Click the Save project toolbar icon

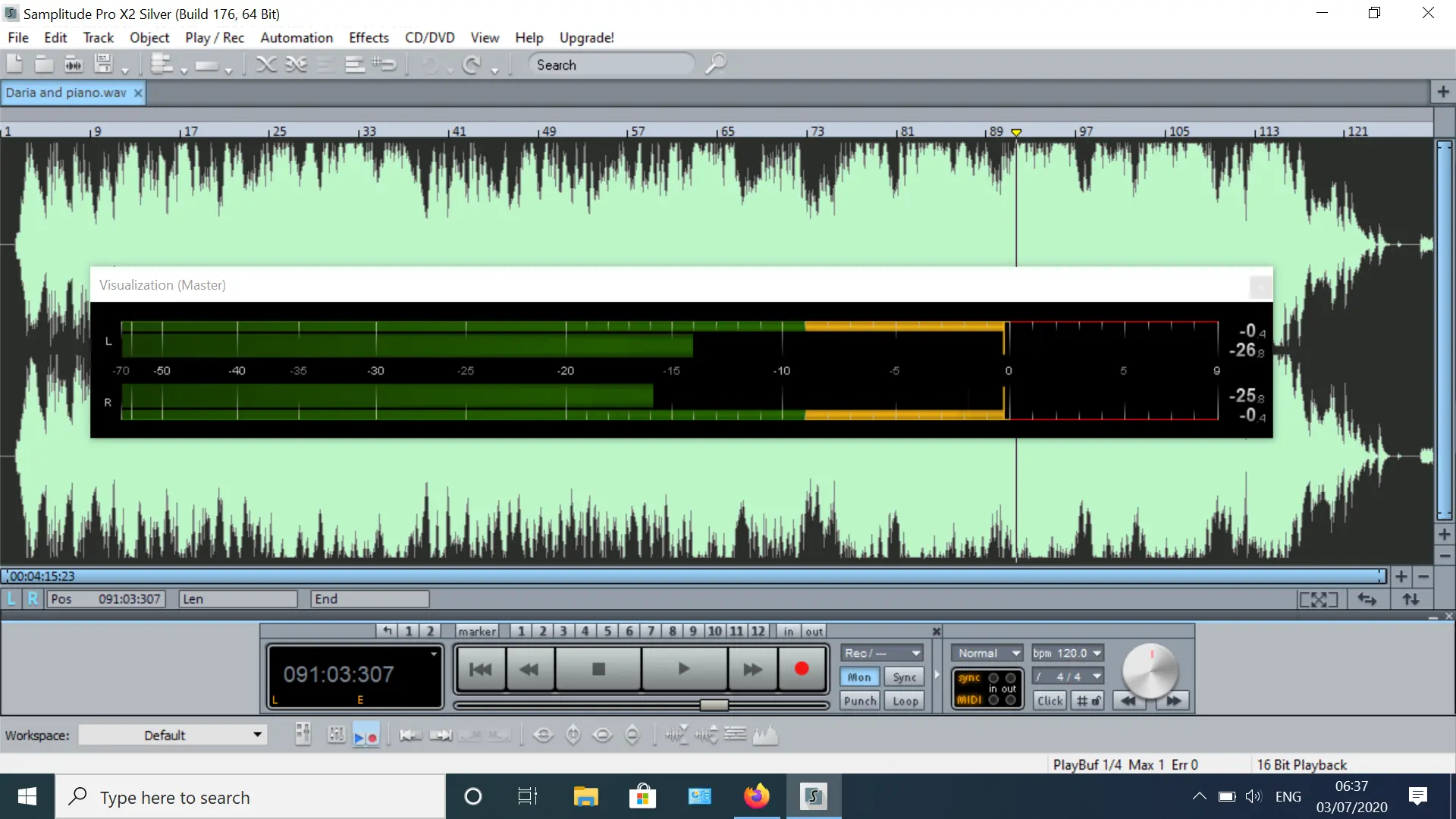tap(103, 64)
